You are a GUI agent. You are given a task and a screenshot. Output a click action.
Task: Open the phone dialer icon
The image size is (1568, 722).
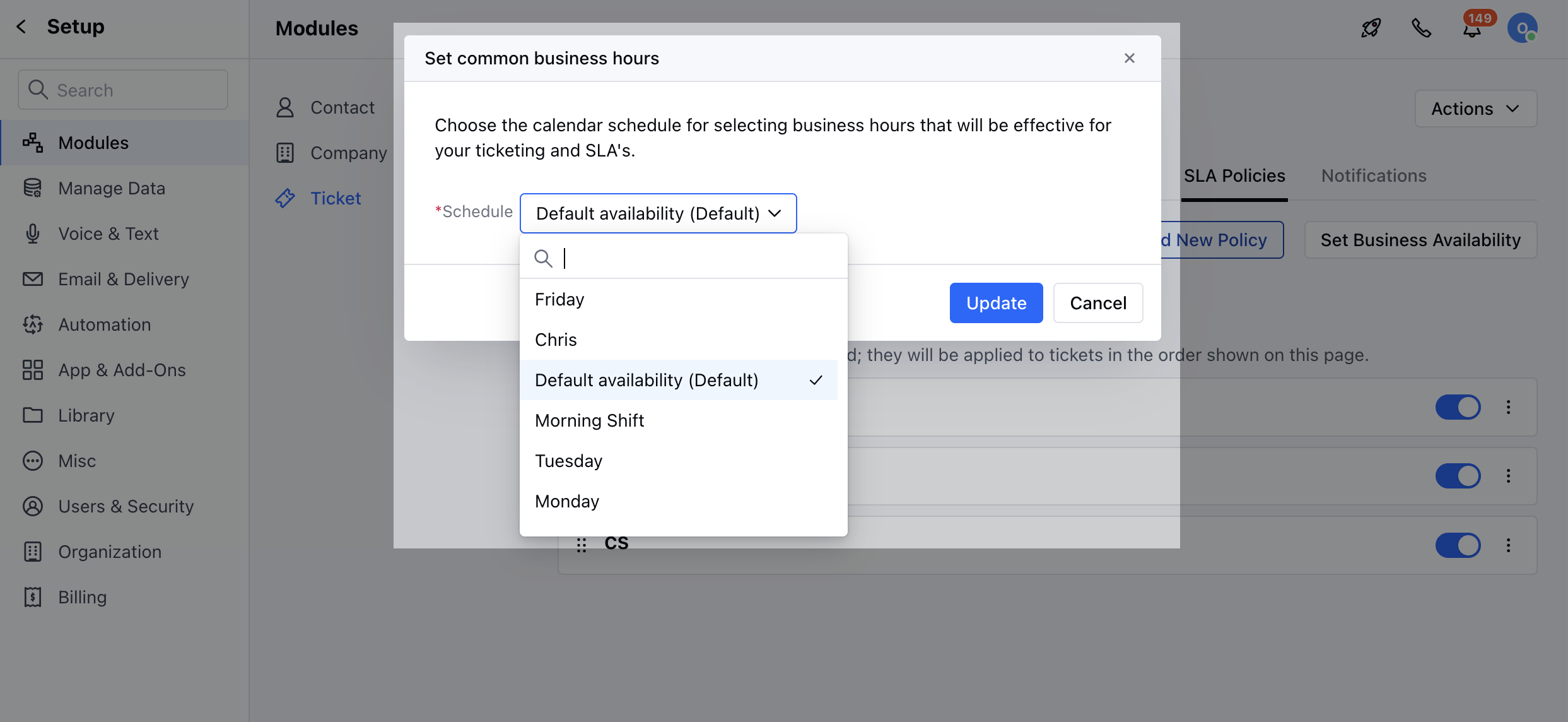click(x=1421, y=28)
